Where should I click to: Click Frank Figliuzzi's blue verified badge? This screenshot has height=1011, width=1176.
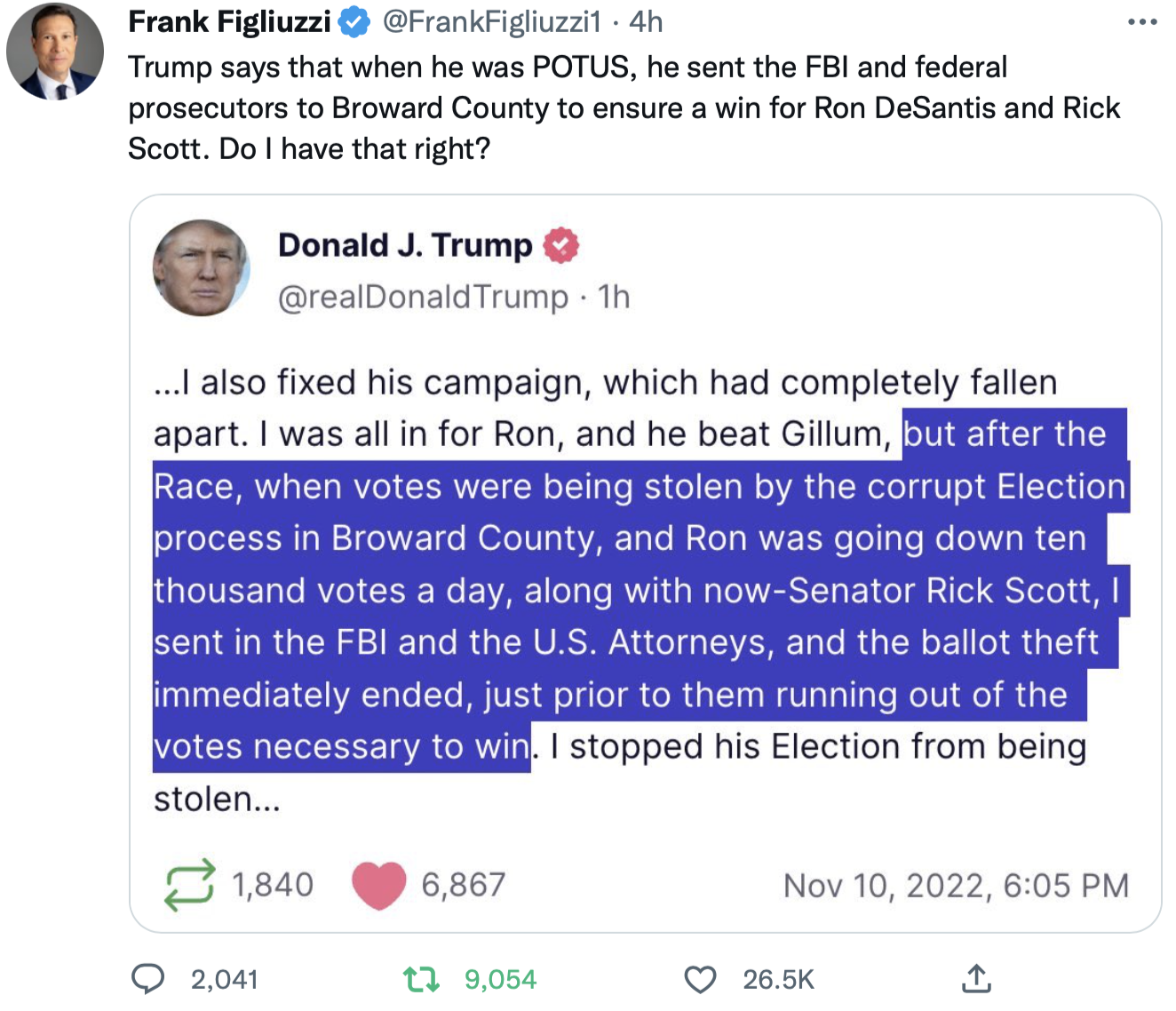[x=355, y=22]
